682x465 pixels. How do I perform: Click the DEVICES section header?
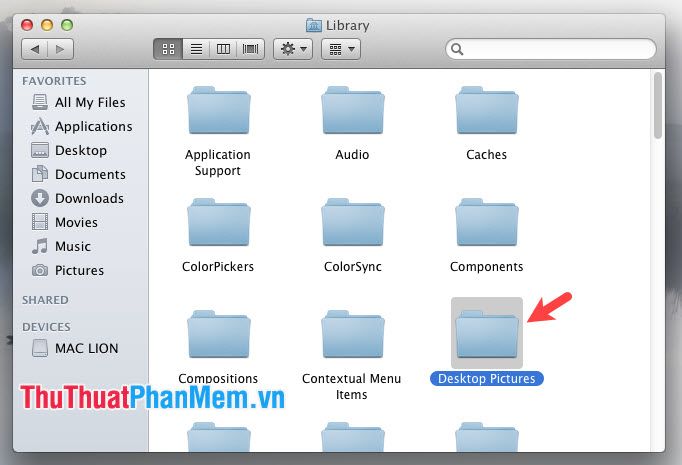(x=46, y=327)
